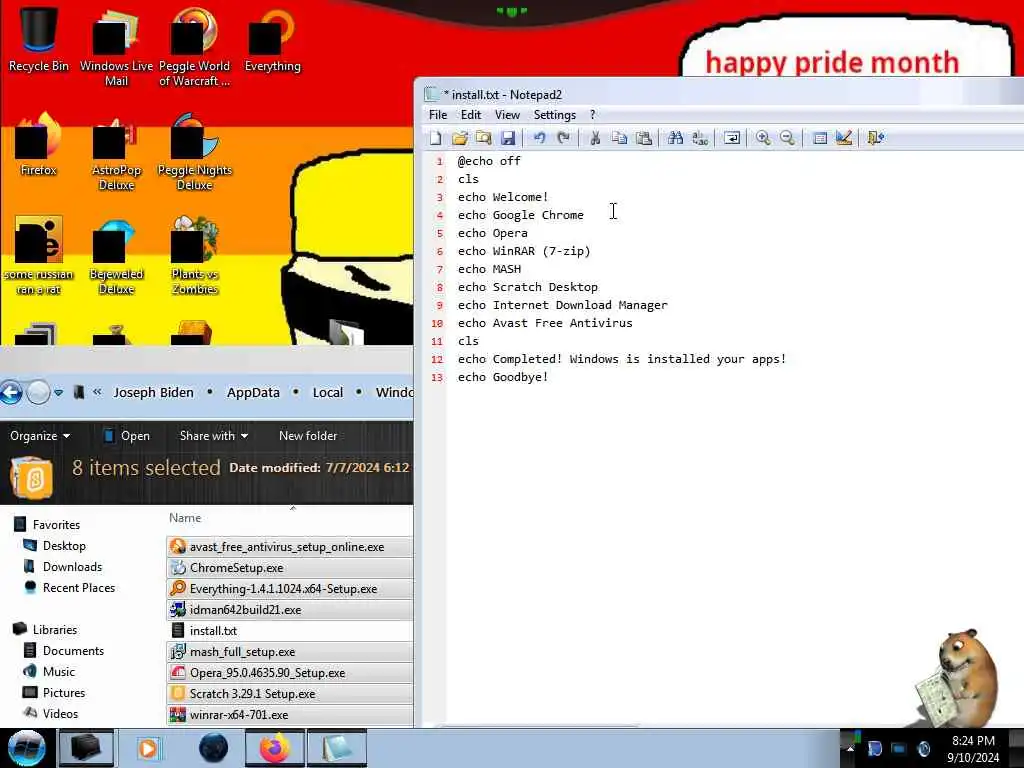Open Pictures library in the navigation pane
Screen dimensions: 1024x768
[64, 692]
